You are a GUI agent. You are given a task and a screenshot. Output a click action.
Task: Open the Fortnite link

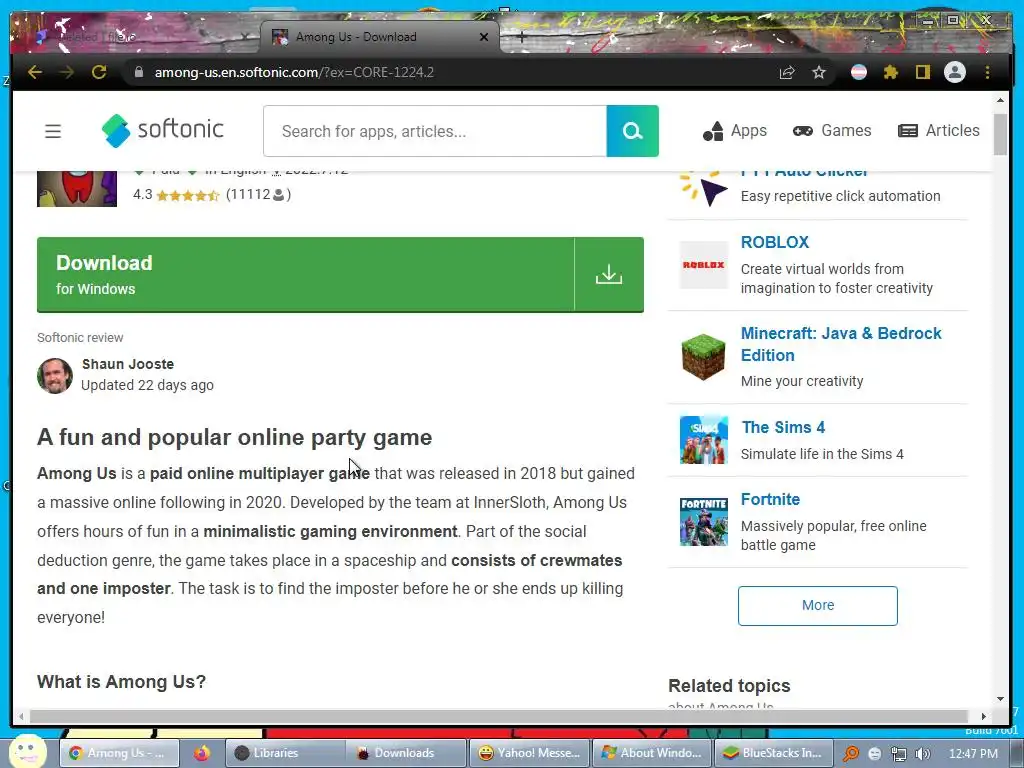[x=770, y=500]
